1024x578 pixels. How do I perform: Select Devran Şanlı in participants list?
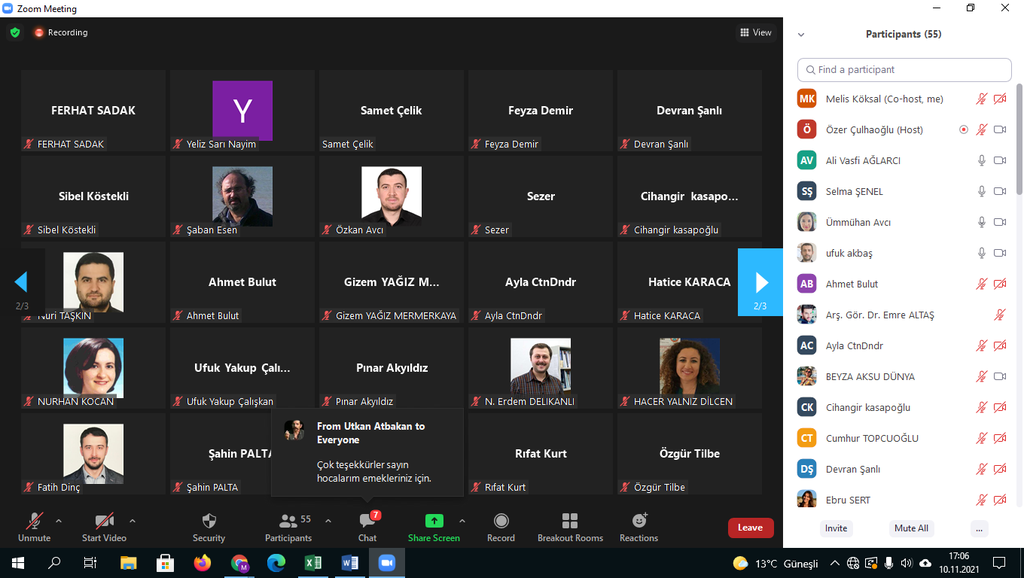point(903,469)
